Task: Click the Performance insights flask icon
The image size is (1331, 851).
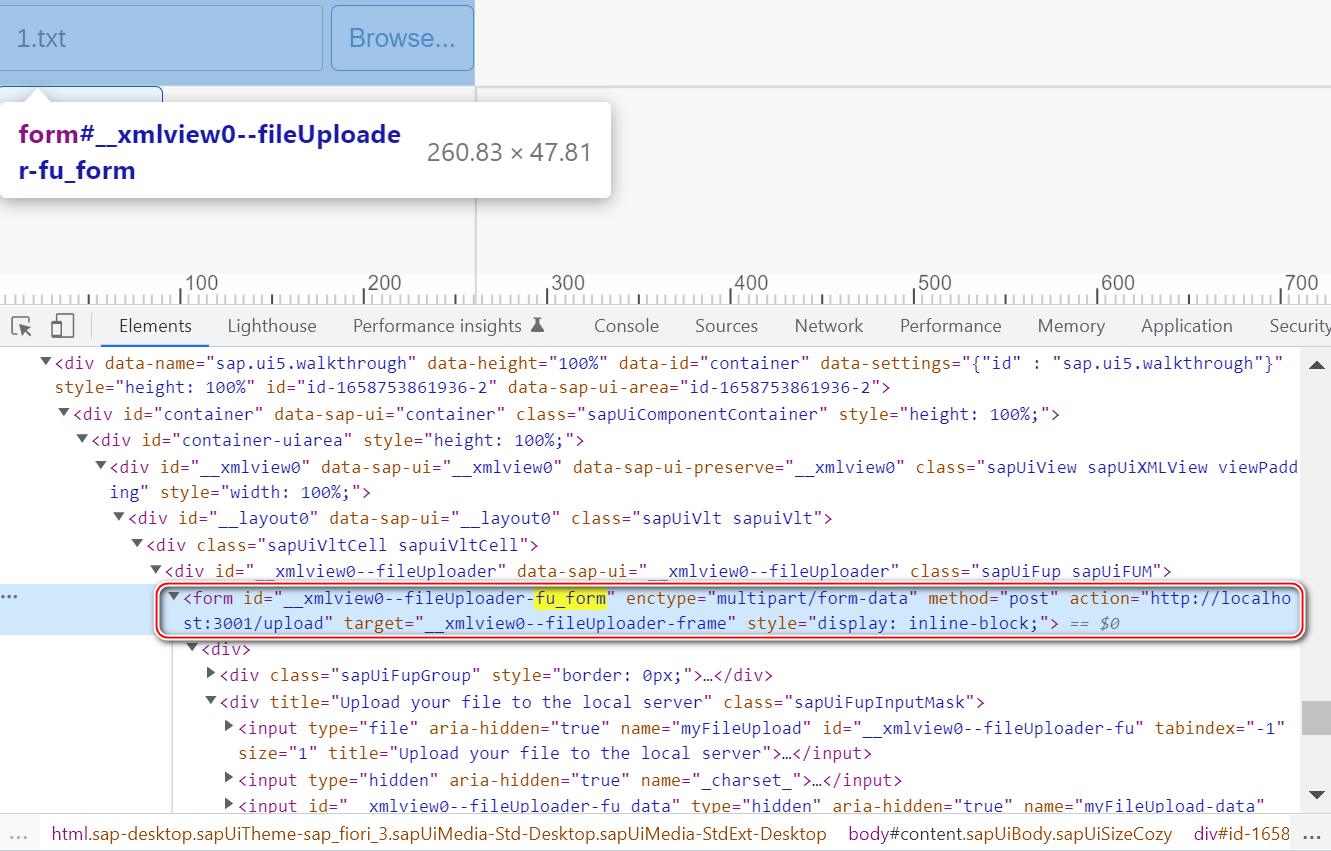Action: tap(537, 325)
